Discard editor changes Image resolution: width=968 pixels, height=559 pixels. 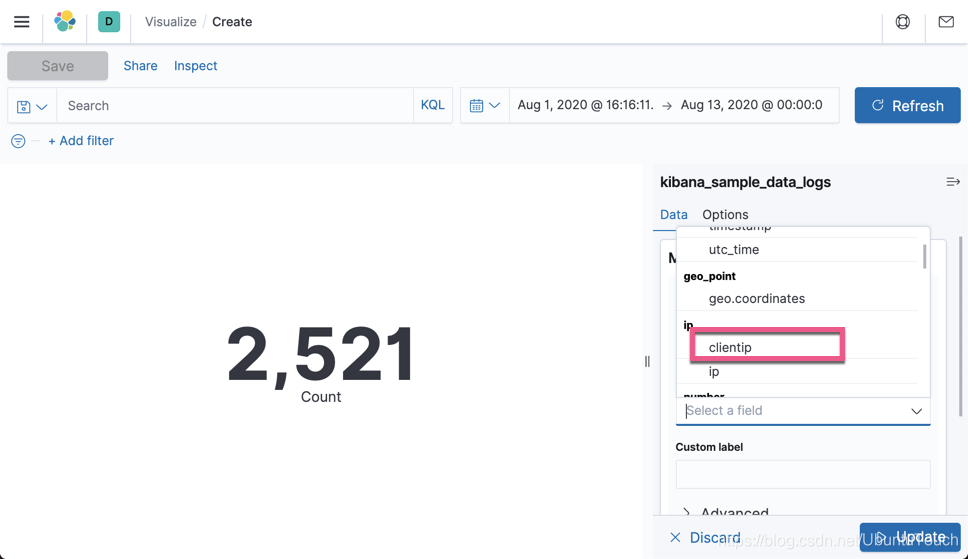pyautogui.click(x=705, y=537)
